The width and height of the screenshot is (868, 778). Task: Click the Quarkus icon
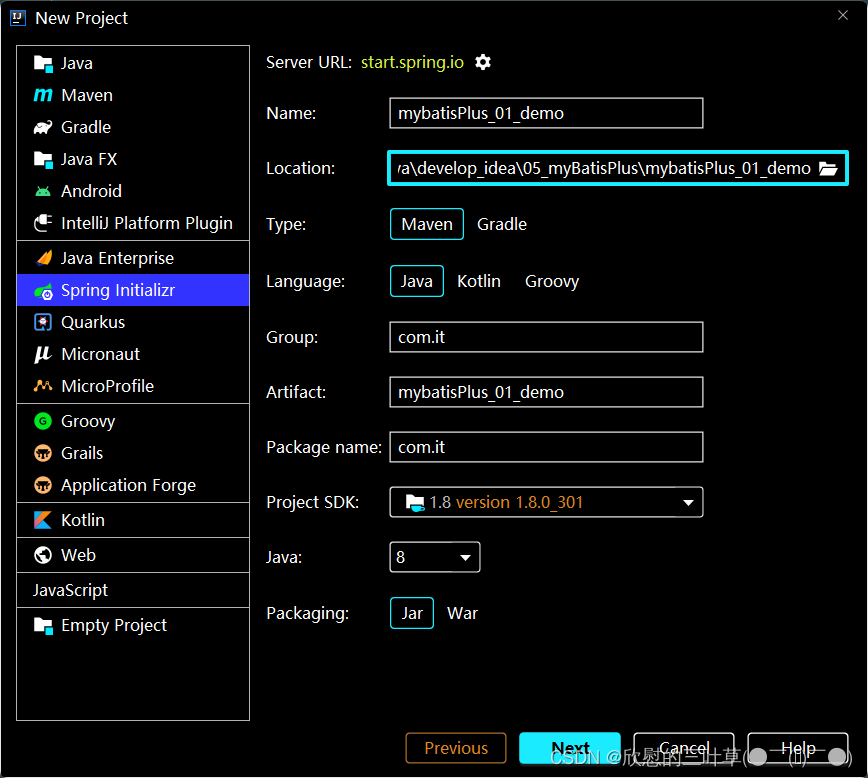[x=43, y=322]
